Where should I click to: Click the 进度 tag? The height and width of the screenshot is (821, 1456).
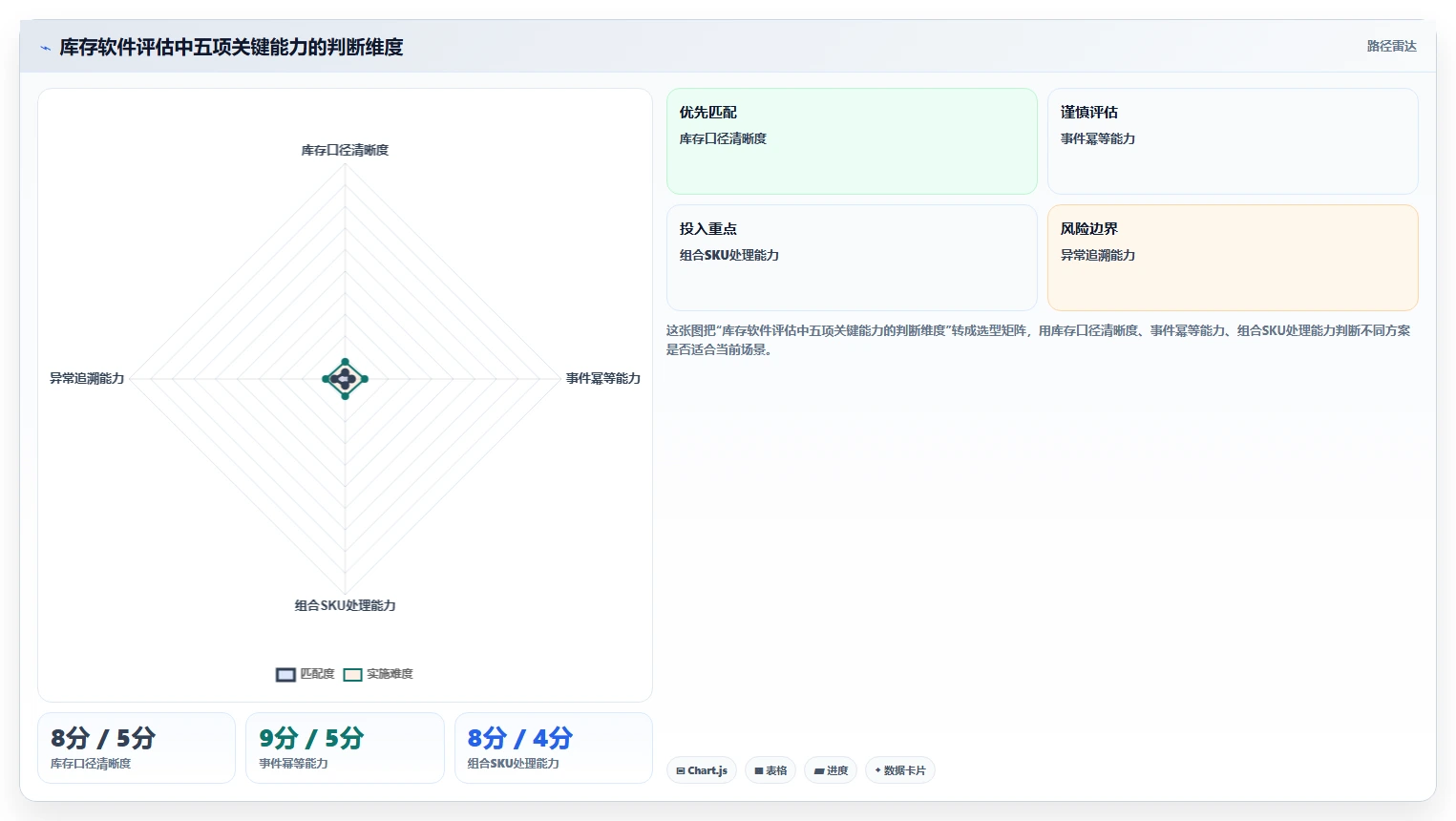coord(831,770)
